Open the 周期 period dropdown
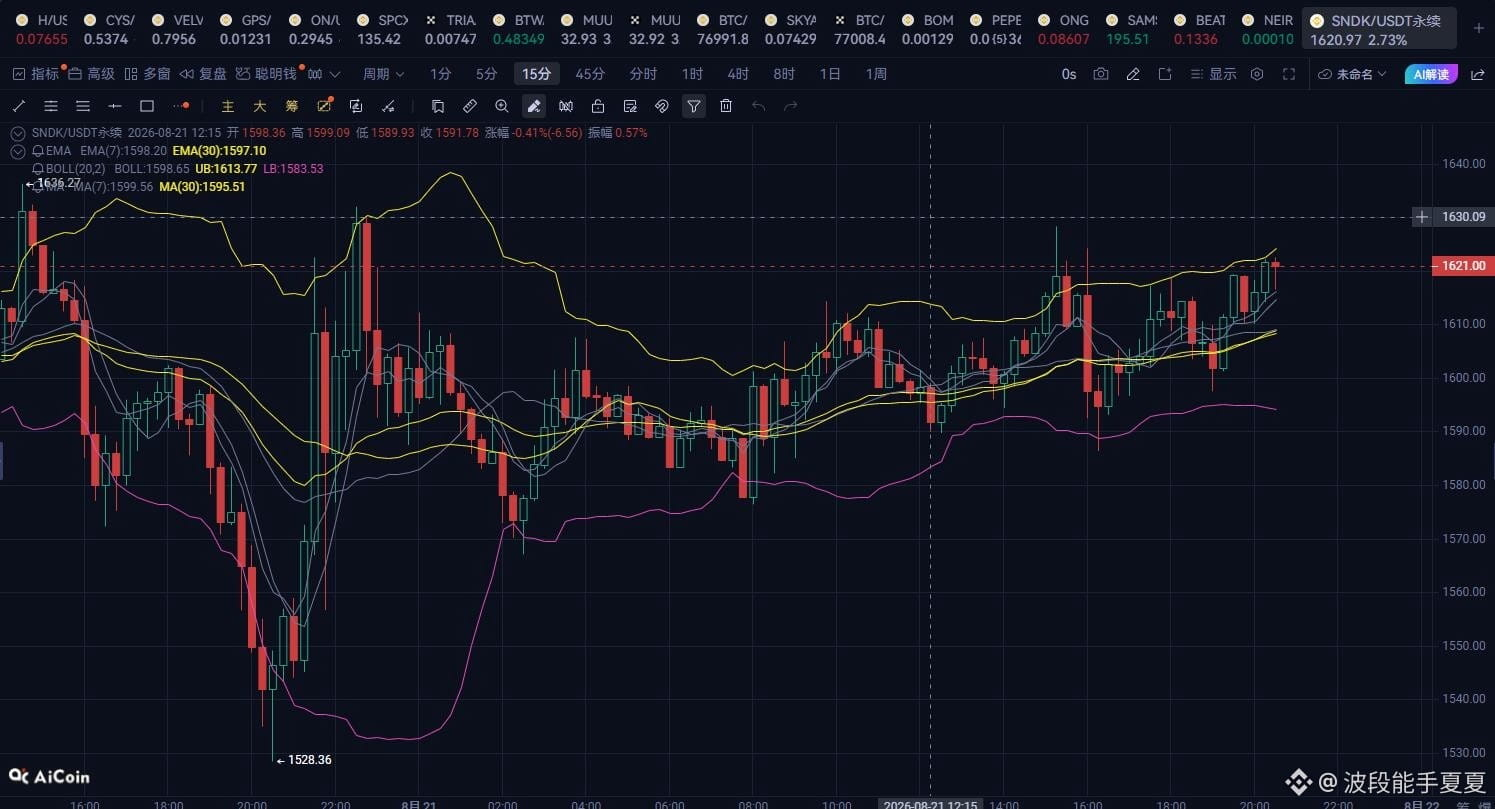Viewport: 1495px width, 809px height. pyautogui.click(x=383, y=74)
